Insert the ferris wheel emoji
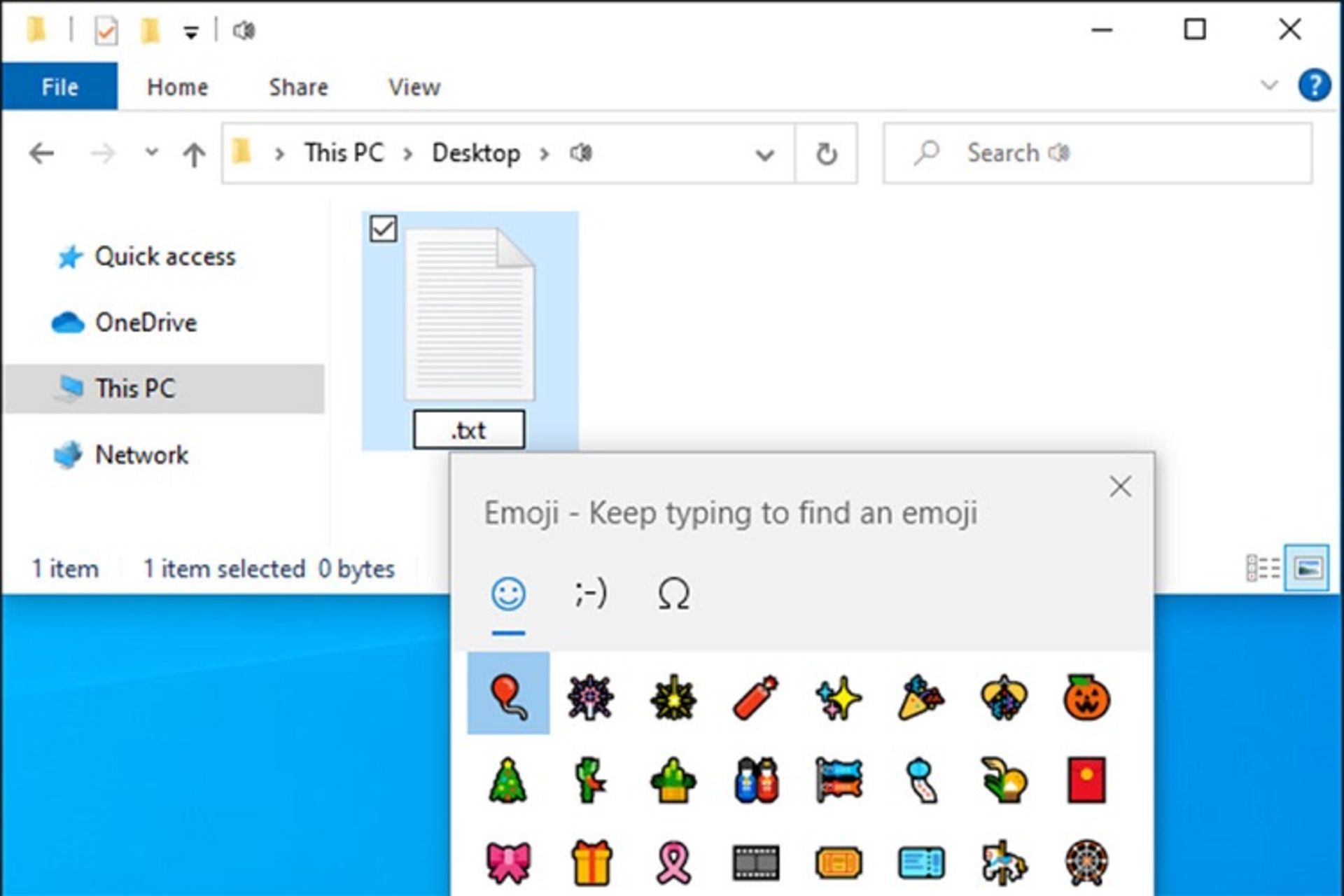This screenshot has height=896, width=1344. [1086, 862]
